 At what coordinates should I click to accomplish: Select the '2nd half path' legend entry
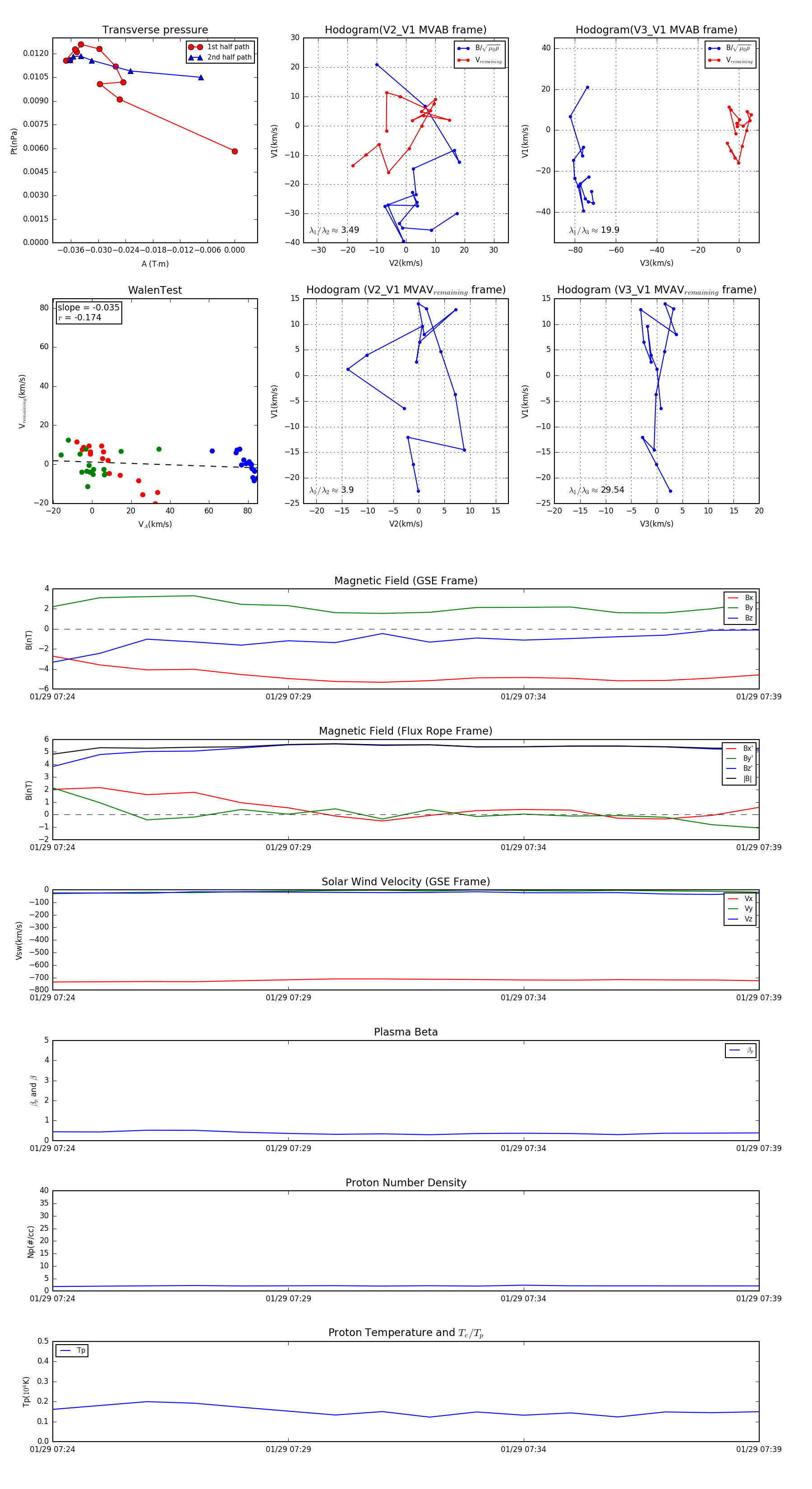[x=220, y=57]
